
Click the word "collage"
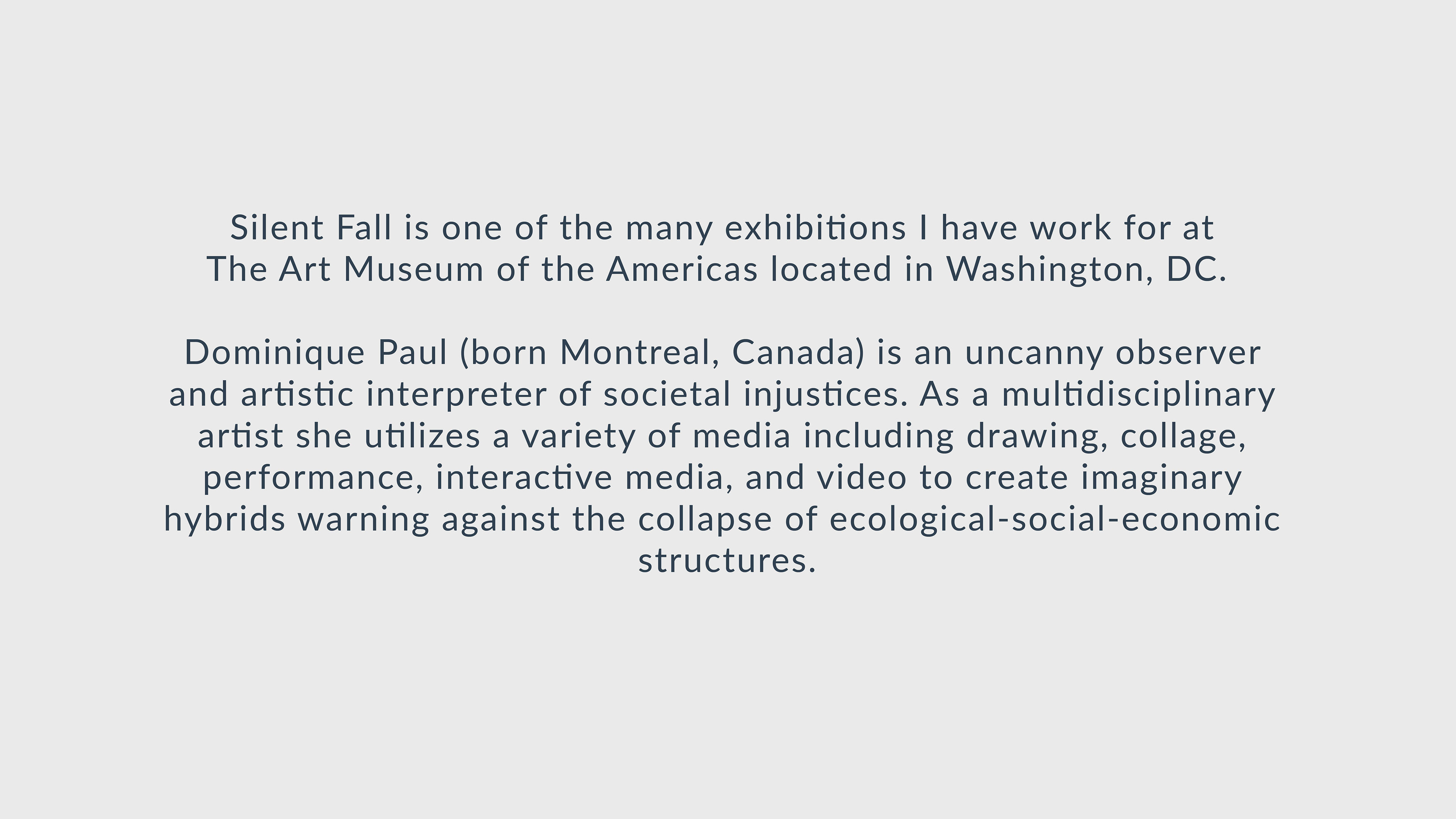1179,436
